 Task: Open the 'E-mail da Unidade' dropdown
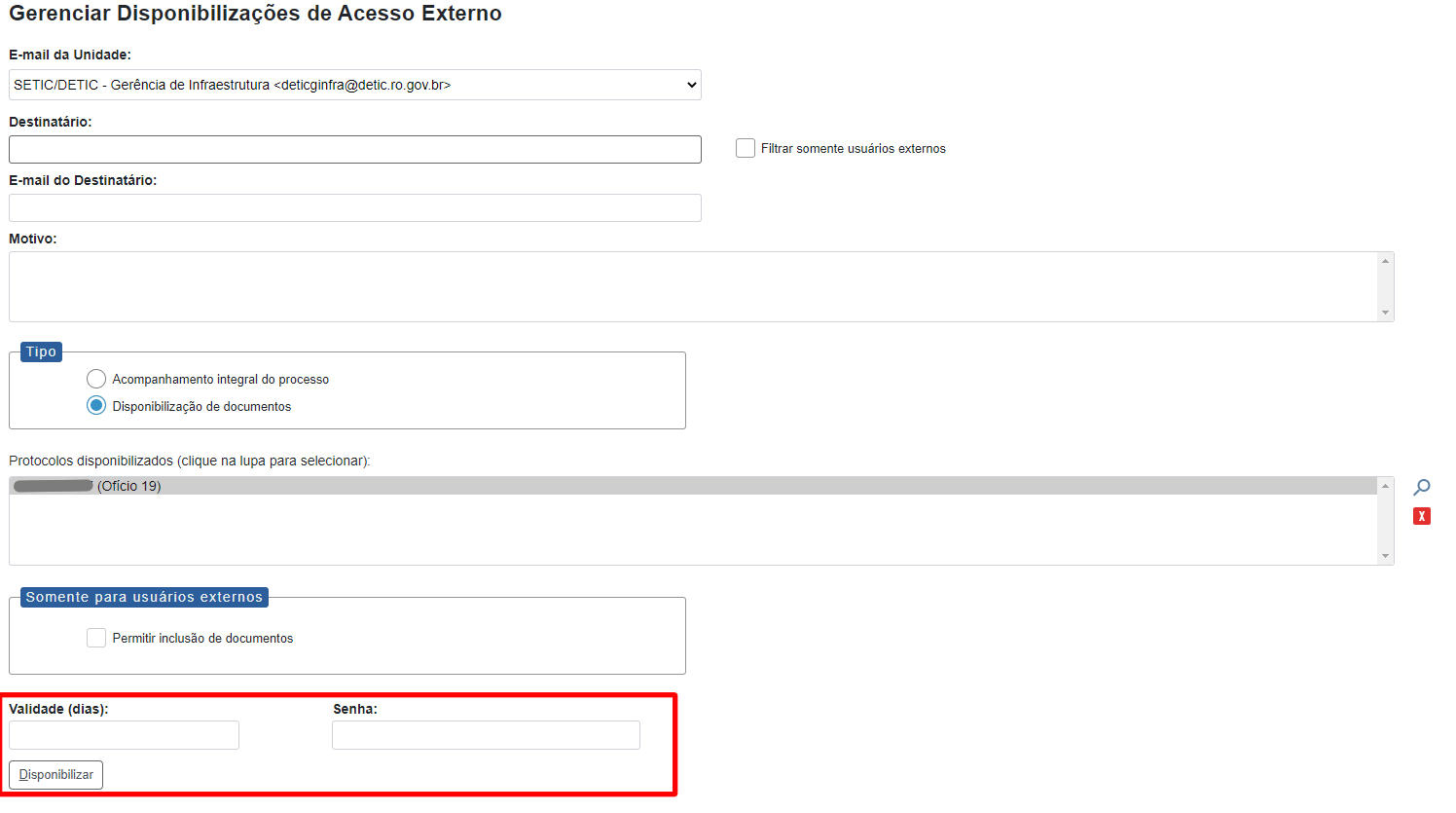click(354, 85)
